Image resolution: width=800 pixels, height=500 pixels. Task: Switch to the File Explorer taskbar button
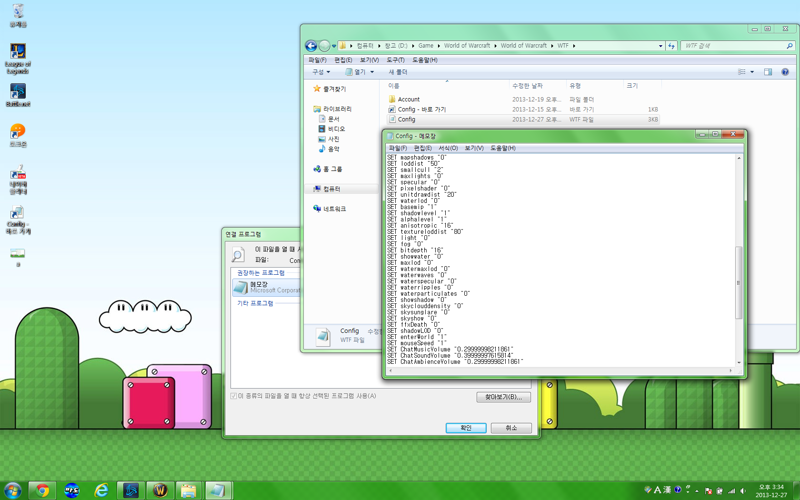coord(189,490)
